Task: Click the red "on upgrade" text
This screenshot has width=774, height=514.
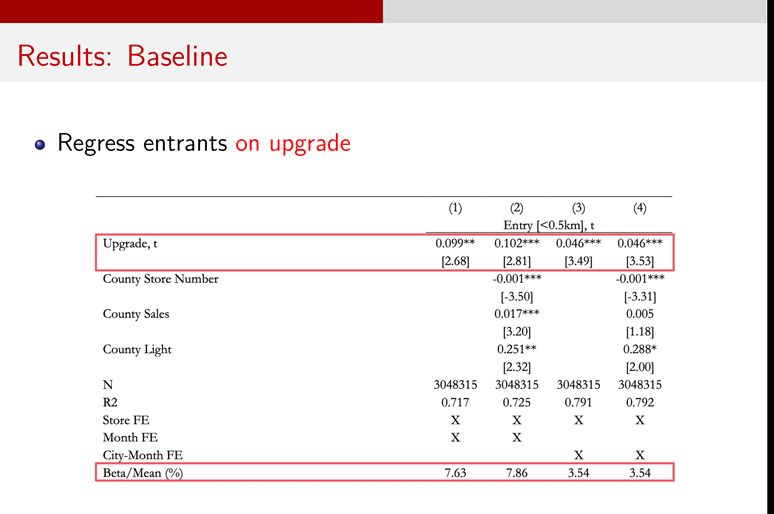Action: tap(293, 143)
